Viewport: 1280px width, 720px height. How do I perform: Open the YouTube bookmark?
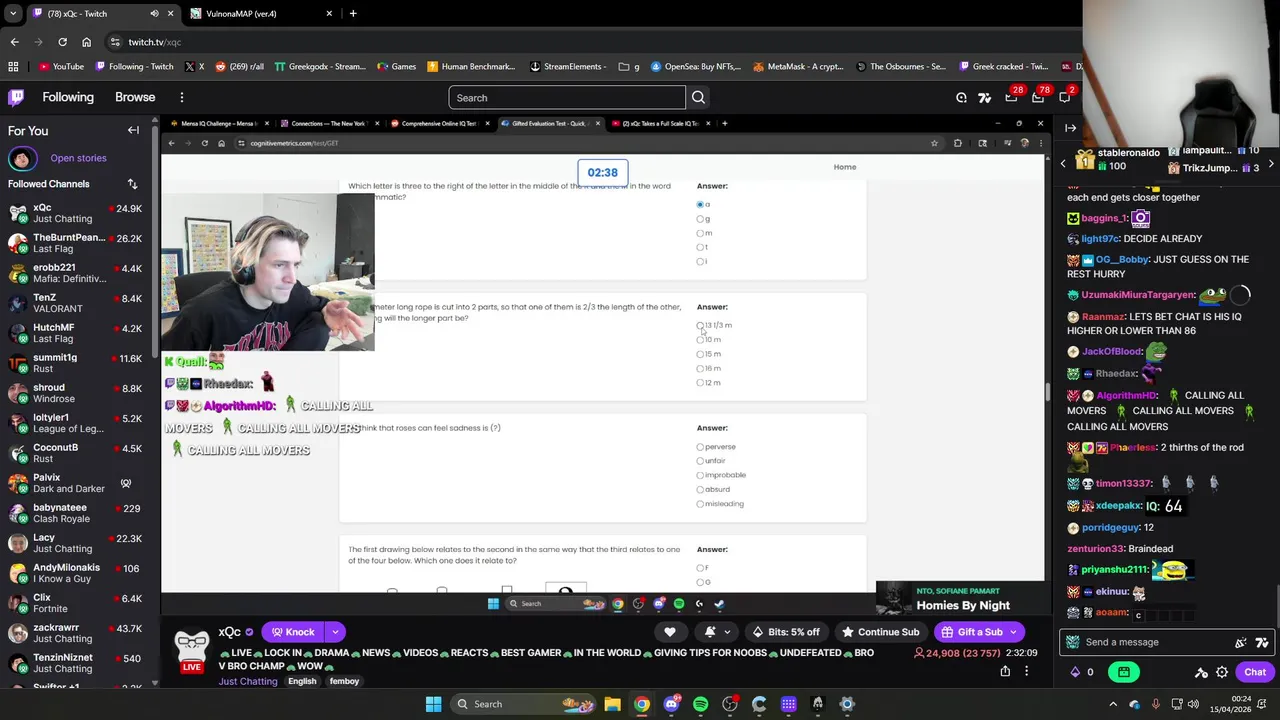coord(61,67)
